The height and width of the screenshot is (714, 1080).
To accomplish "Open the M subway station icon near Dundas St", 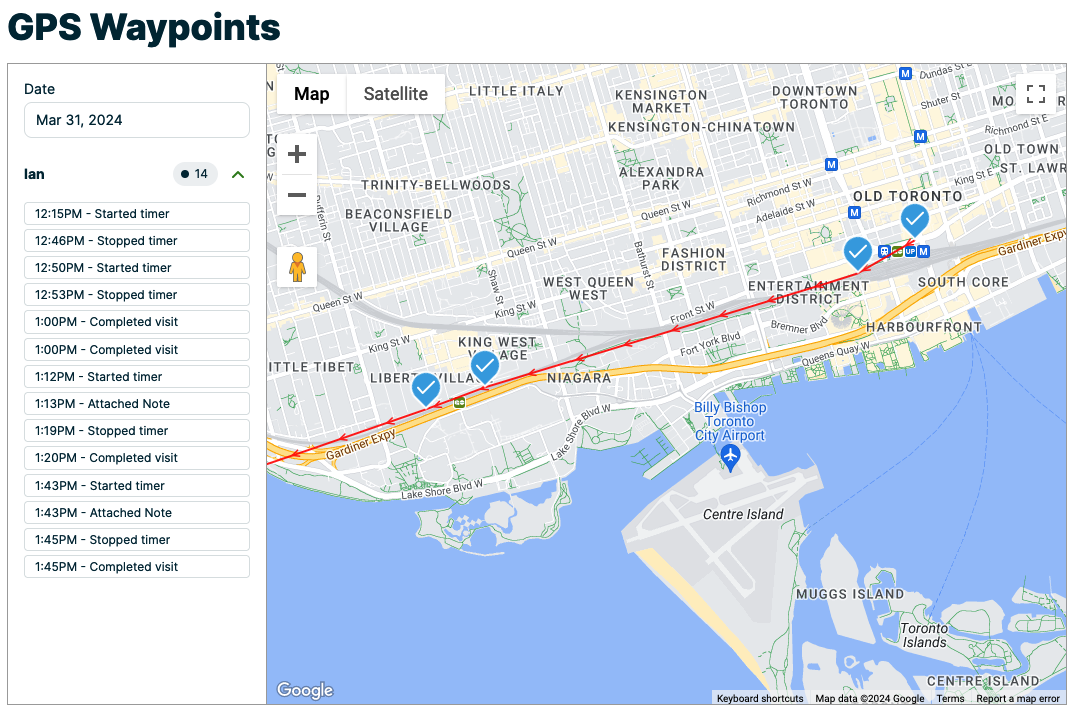I will click(x=905, y=72).
